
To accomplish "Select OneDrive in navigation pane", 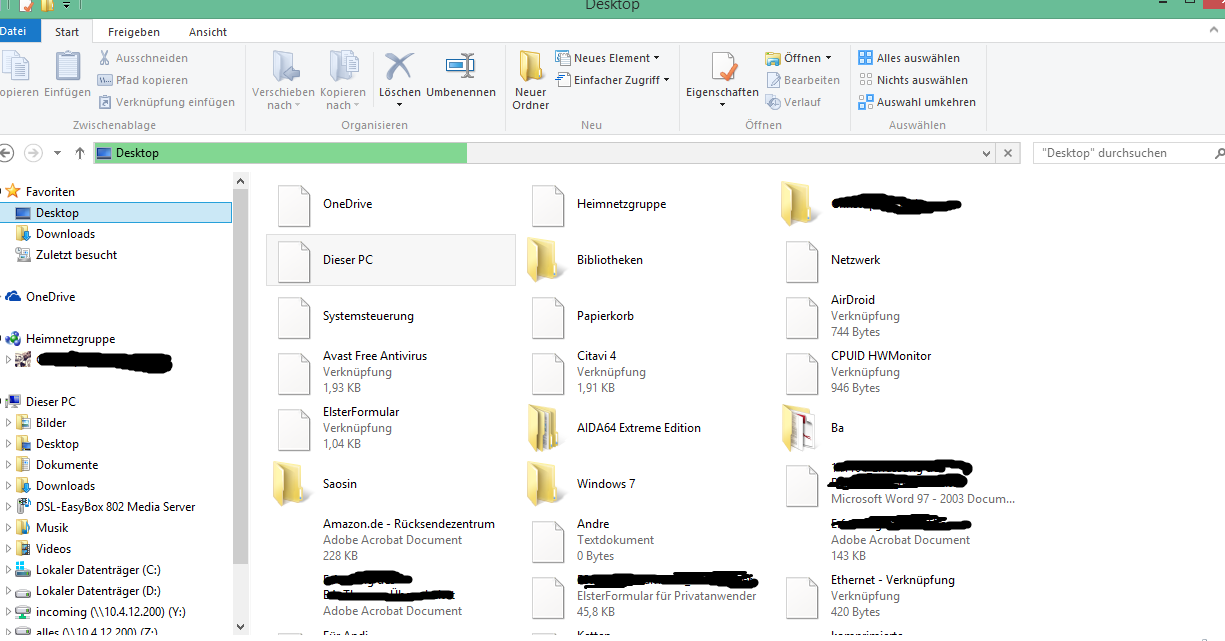I will pos(50,297).
